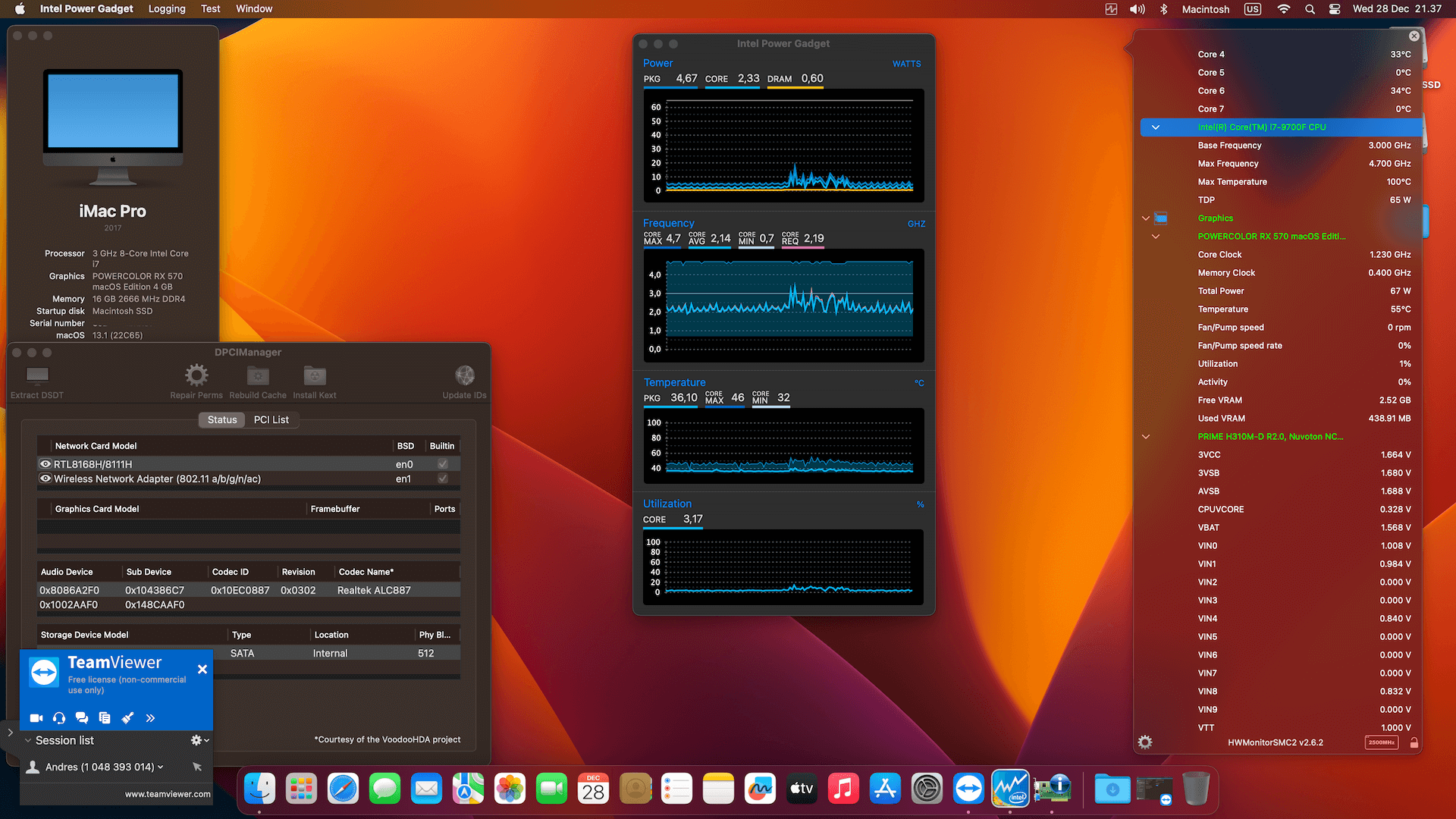Click the Frequency graph in Intel Power Gadget
Image resolution: width=1456 pixels, height=819 pixels.
[x=783, y=306]
